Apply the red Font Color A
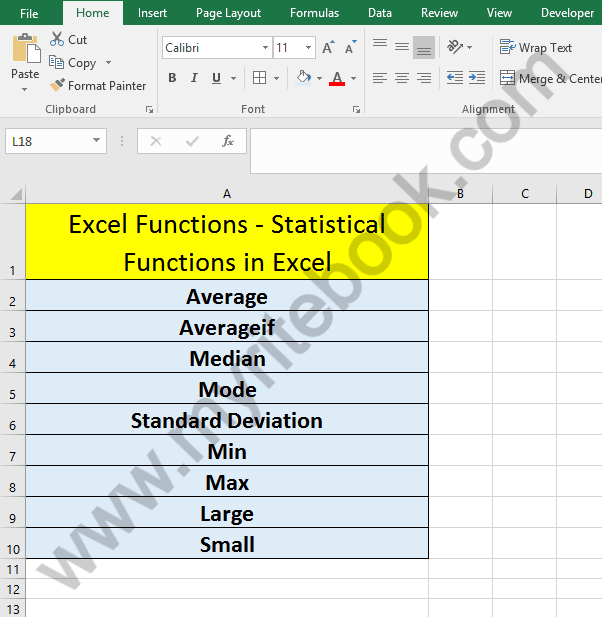The height and width of the screenshot is (617, 602). (337, 78)
